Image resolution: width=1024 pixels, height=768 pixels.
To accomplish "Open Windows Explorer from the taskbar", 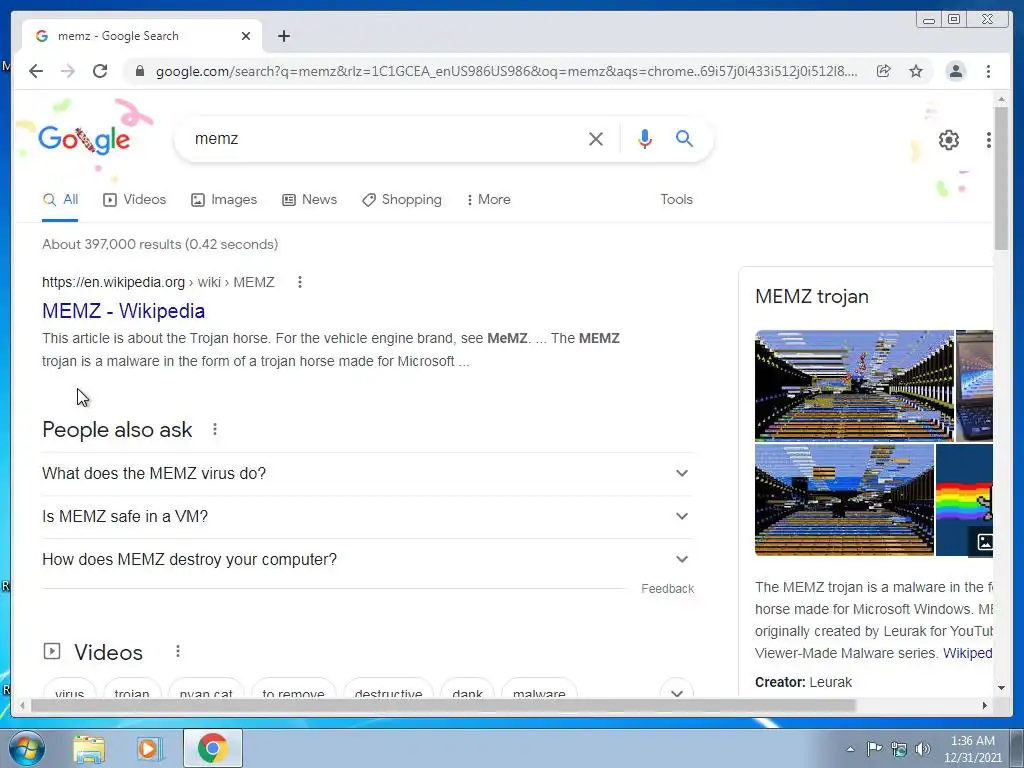I will [89, 749].
